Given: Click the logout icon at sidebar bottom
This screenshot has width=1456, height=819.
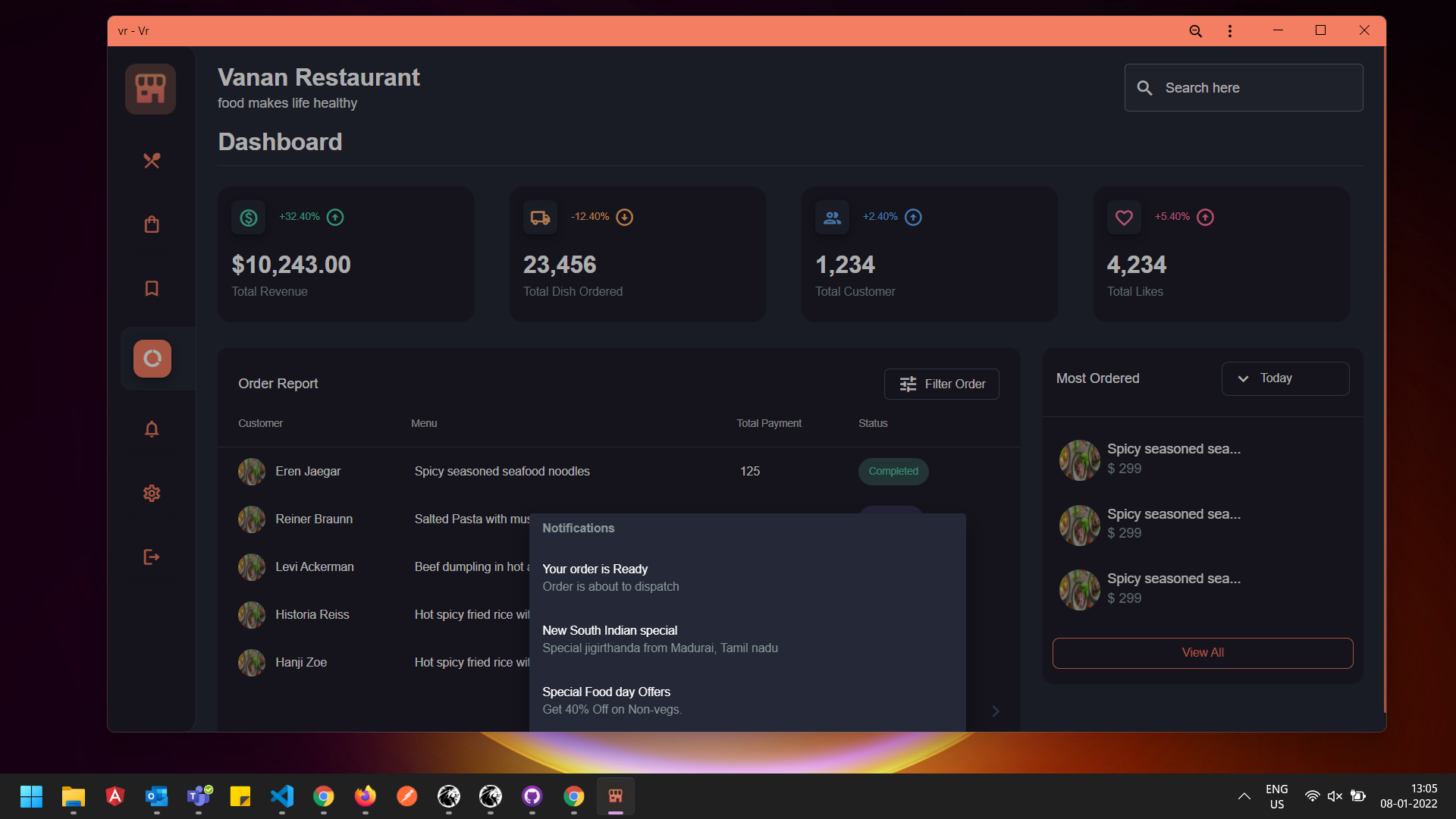Looking at the screenshot, I should (151, 557).
